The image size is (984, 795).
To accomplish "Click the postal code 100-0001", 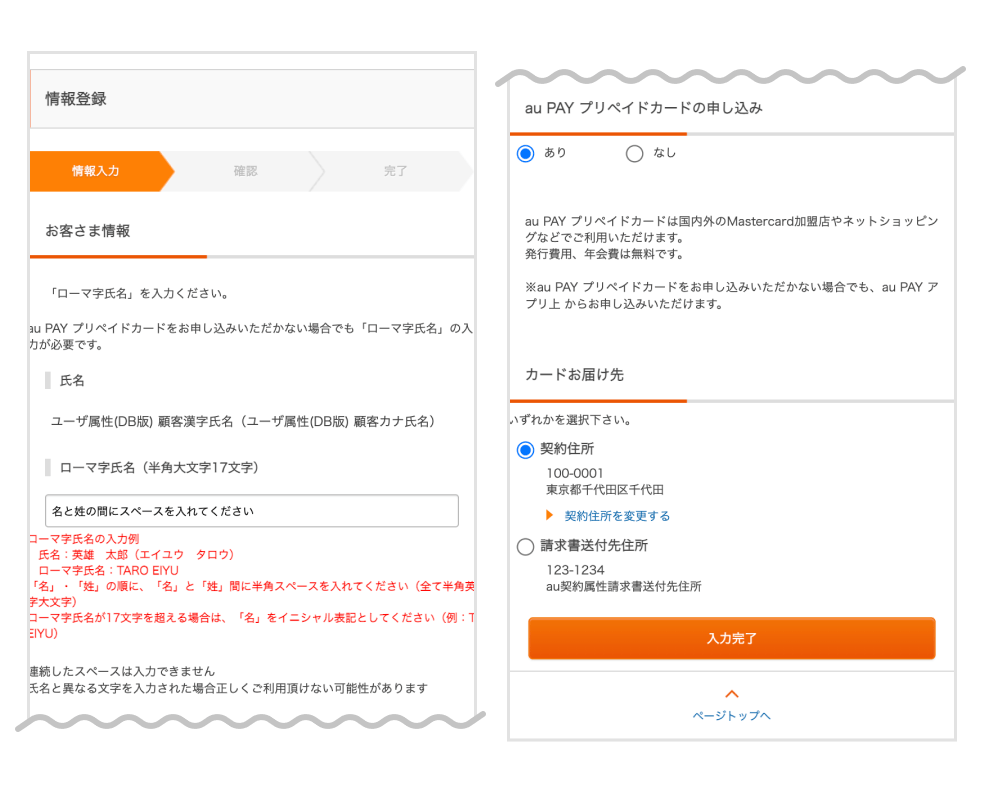I will pos(575,473).
